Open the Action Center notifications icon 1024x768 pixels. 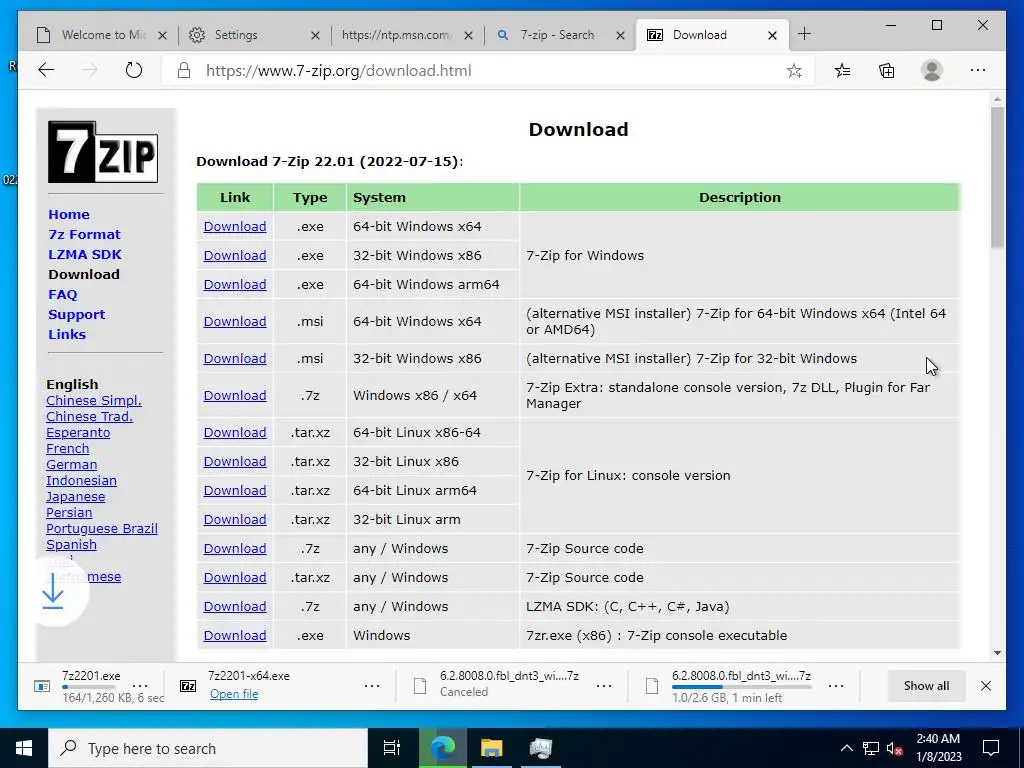(991, 748)
